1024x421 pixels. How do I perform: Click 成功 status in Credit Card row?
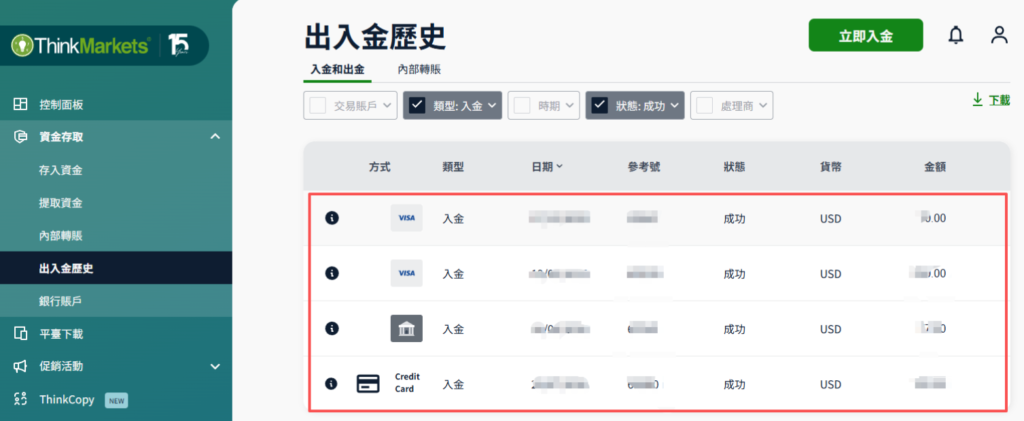[734, 384]
